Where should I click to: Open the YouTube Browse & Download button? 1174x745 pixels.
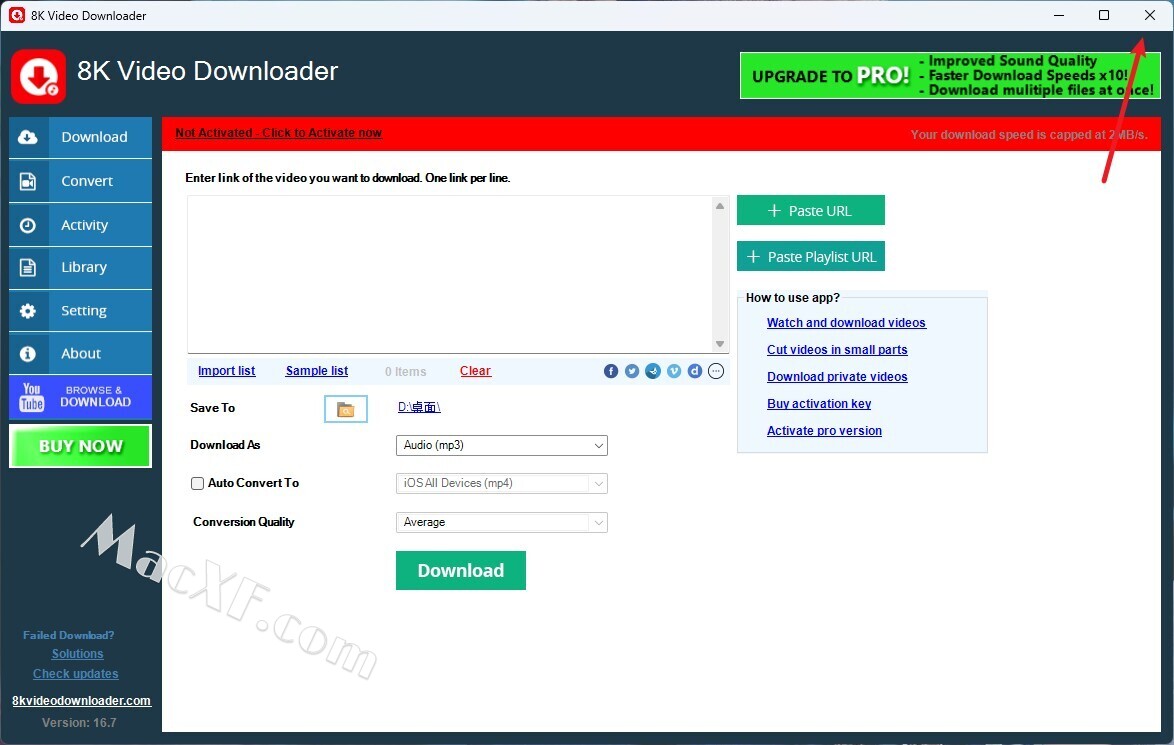pyautogui.click(x=80, y=397)
